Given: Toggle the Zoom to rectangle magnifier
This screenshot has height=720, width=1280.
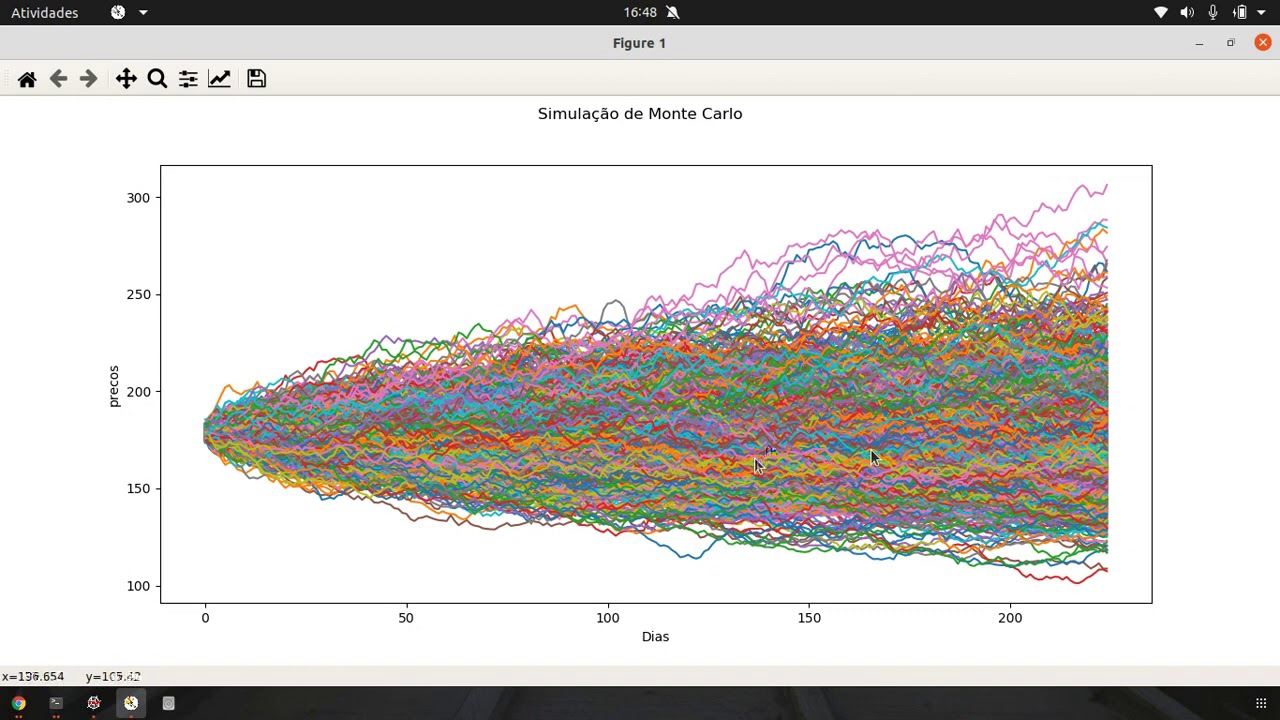Looking at the screenshot, I should [157, 79].
